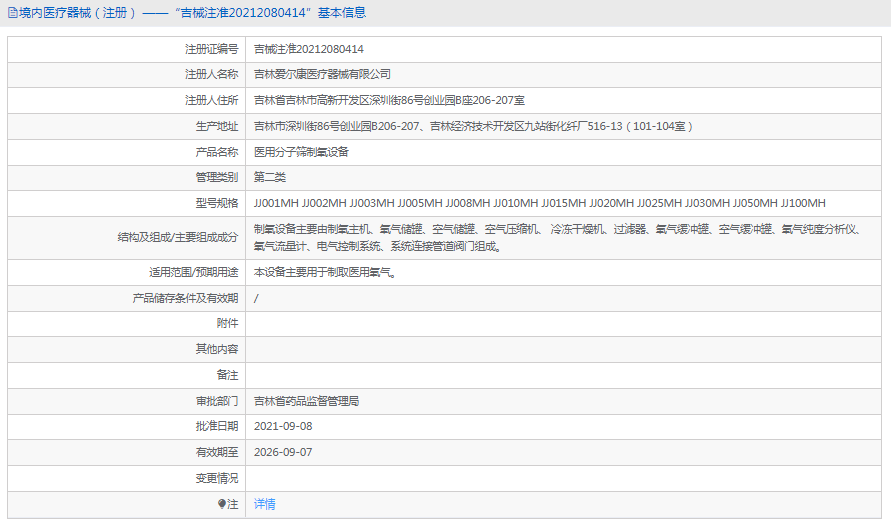The width and height of the screenshot is (891, 526).
Task: Click the 产品名称 label
Action: click(217, 152)
